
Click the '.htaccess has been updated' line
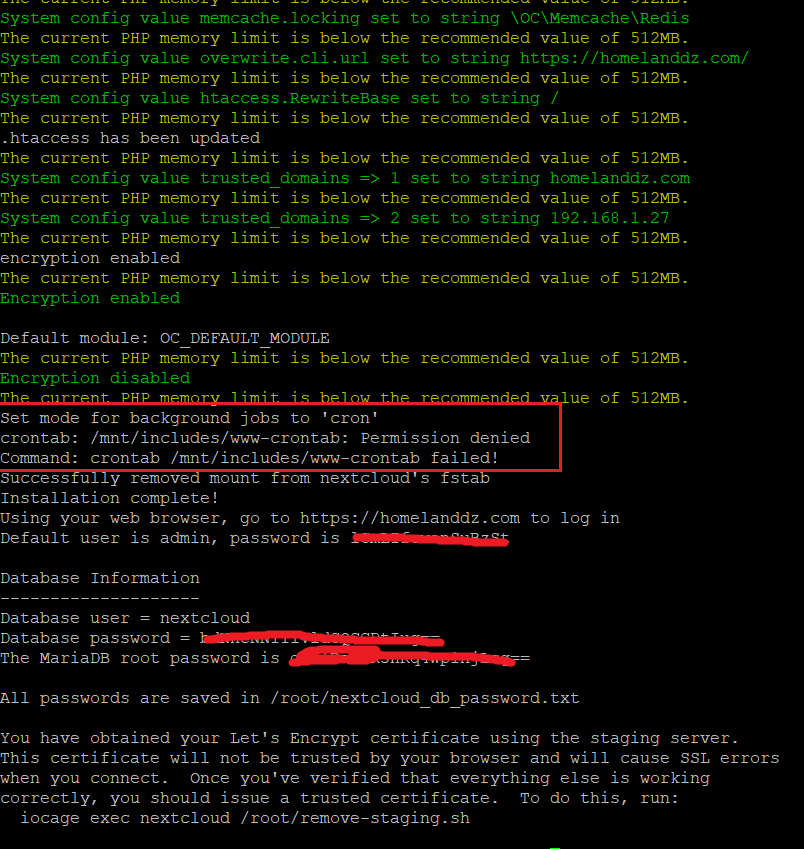click(130, 139)
